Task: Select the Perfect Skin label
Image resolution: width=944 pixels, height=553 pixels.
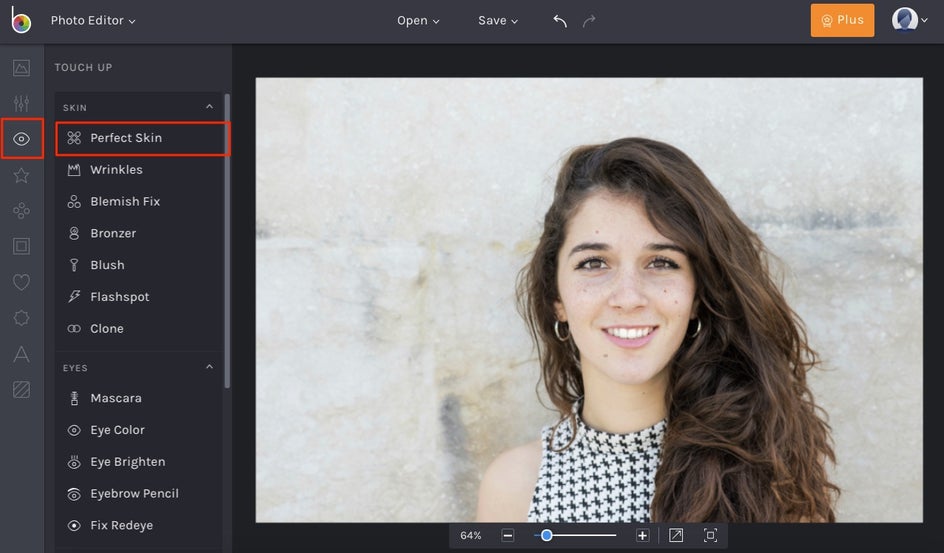Action: tap(126, 138)
